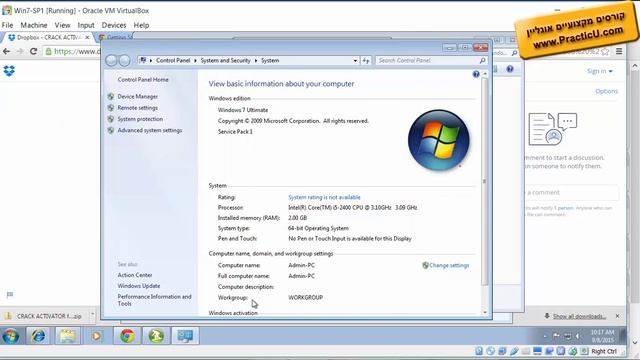
Task: Open Chrome hamburger menu
Action: click(619, 51)
